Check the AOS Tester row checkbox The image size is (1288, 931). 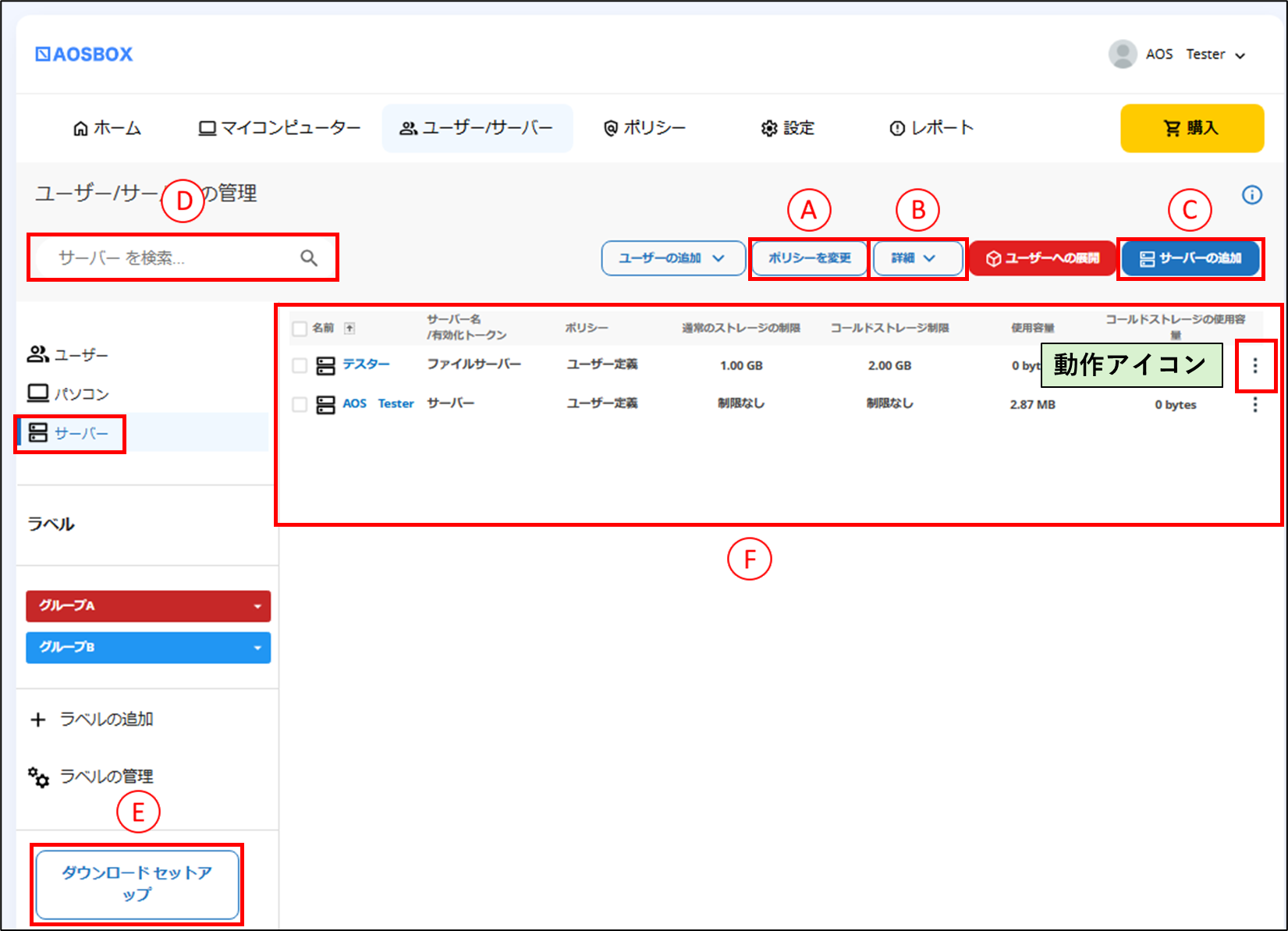300,404
